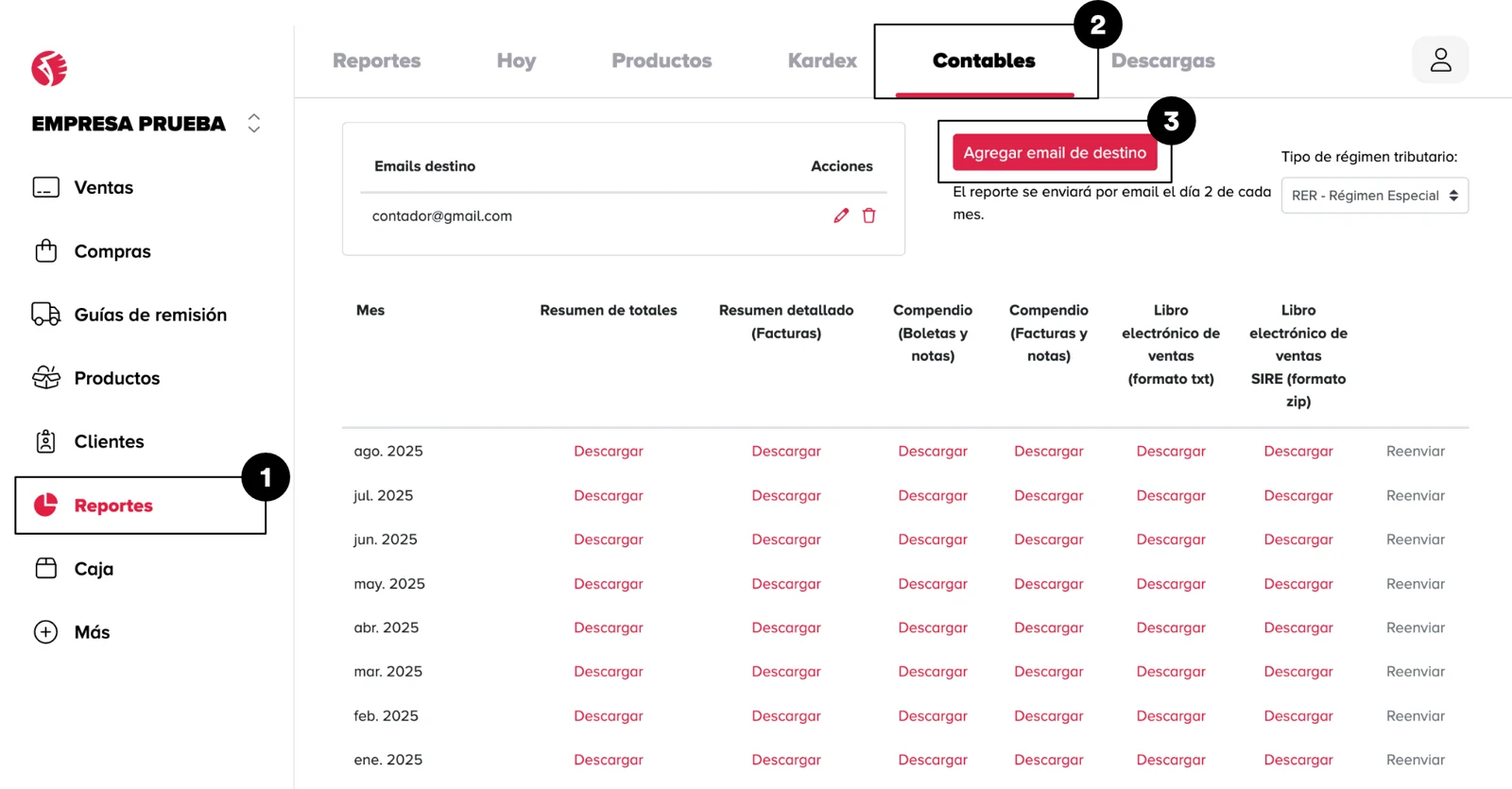Click the company logo in sidebar

click(x=49, y=68)
